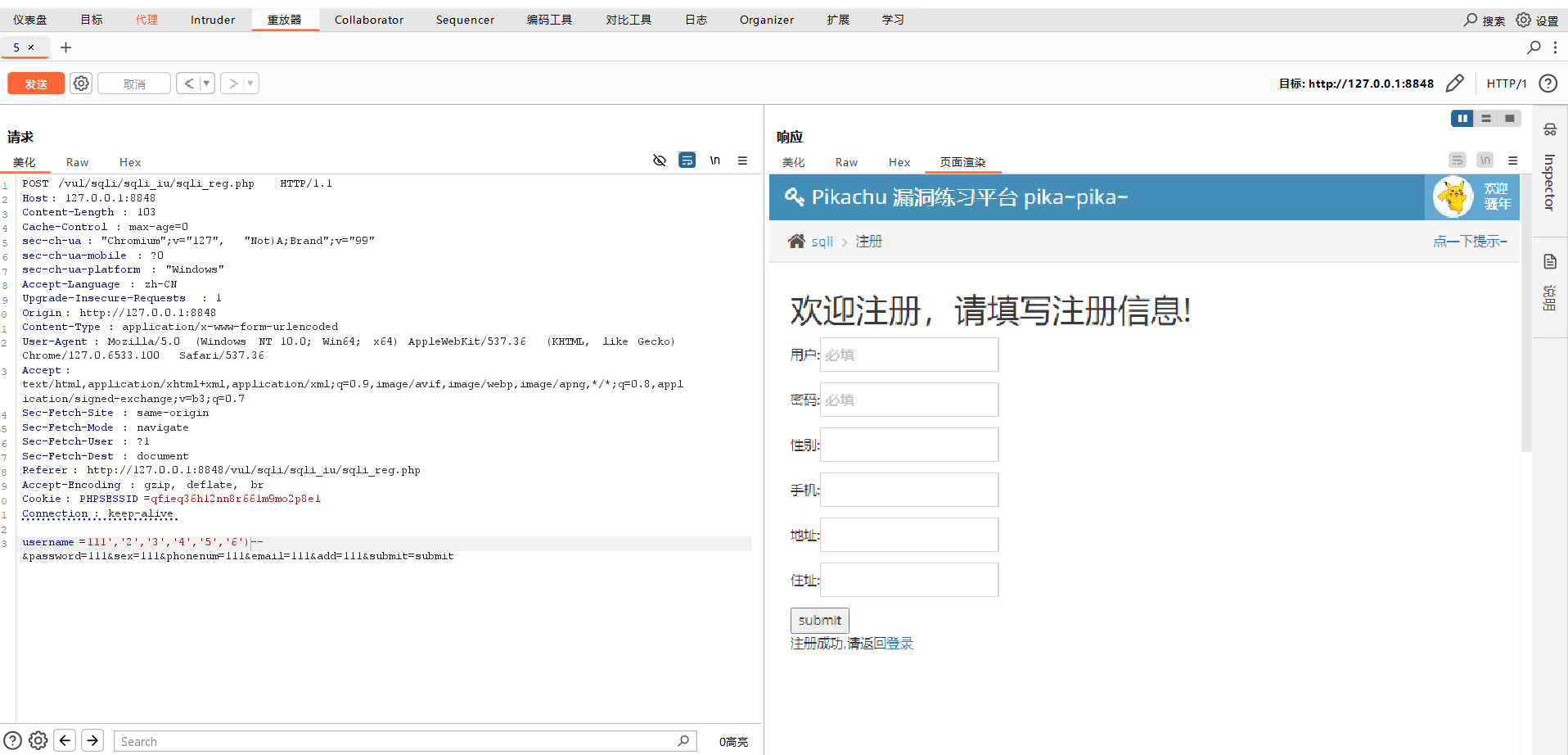
Task: Switch to the Intruder tab
Action: click(x=213, y=20)
